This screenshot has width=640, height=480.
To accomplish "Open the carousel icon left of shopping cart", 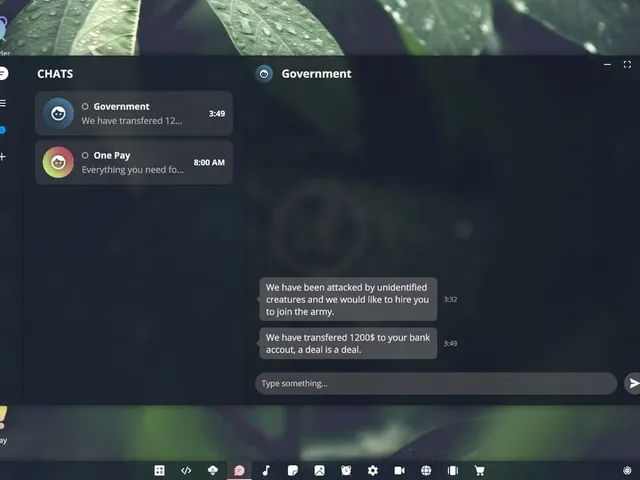I will tap(453, 471).
